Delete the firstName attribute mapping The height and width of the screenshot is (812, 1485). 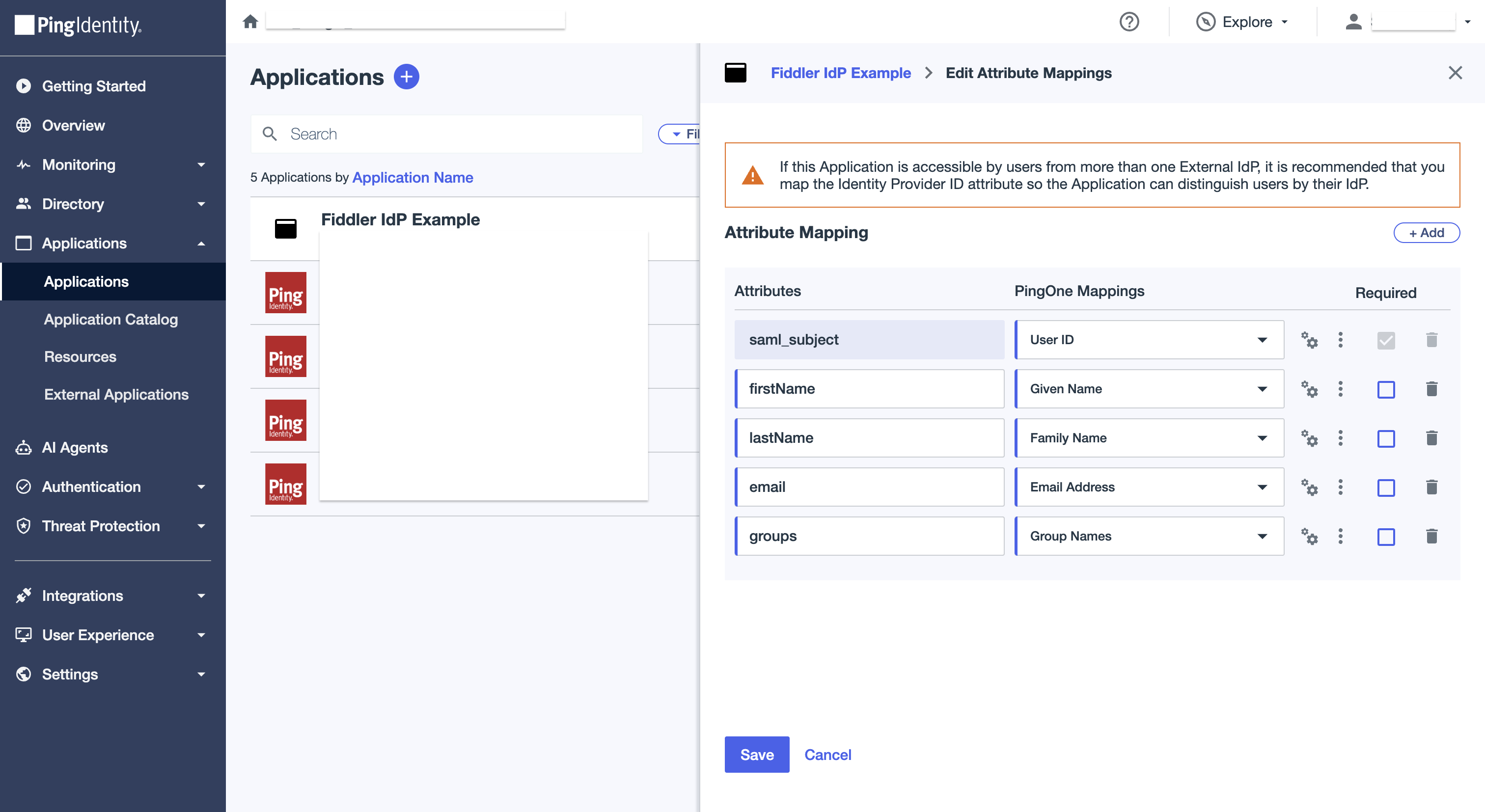pyautogui.click(x=1431, y=389)
